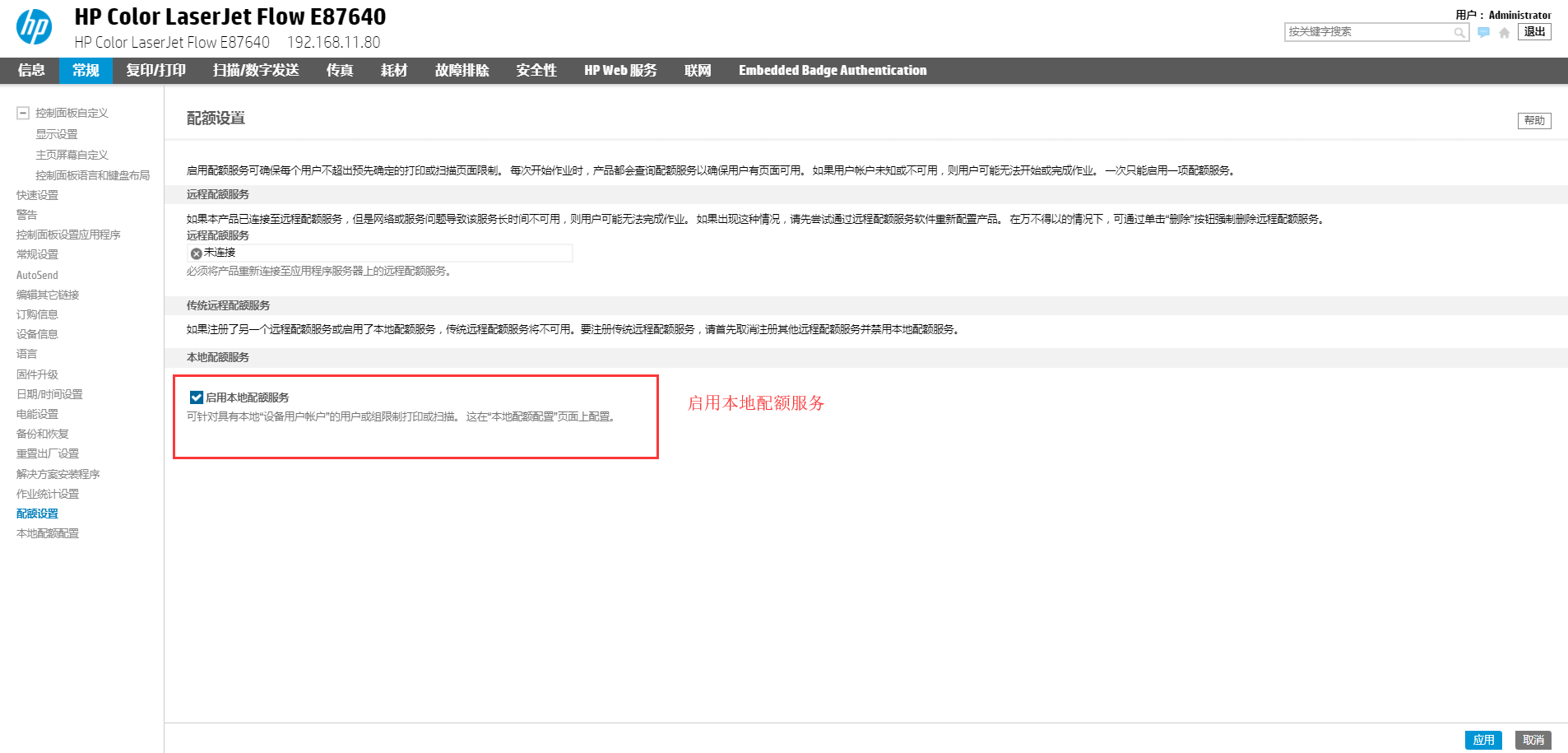Click the 远程配额服务 status field
The width and height of the screenshot is (1568, 753).
pos(379,253)
